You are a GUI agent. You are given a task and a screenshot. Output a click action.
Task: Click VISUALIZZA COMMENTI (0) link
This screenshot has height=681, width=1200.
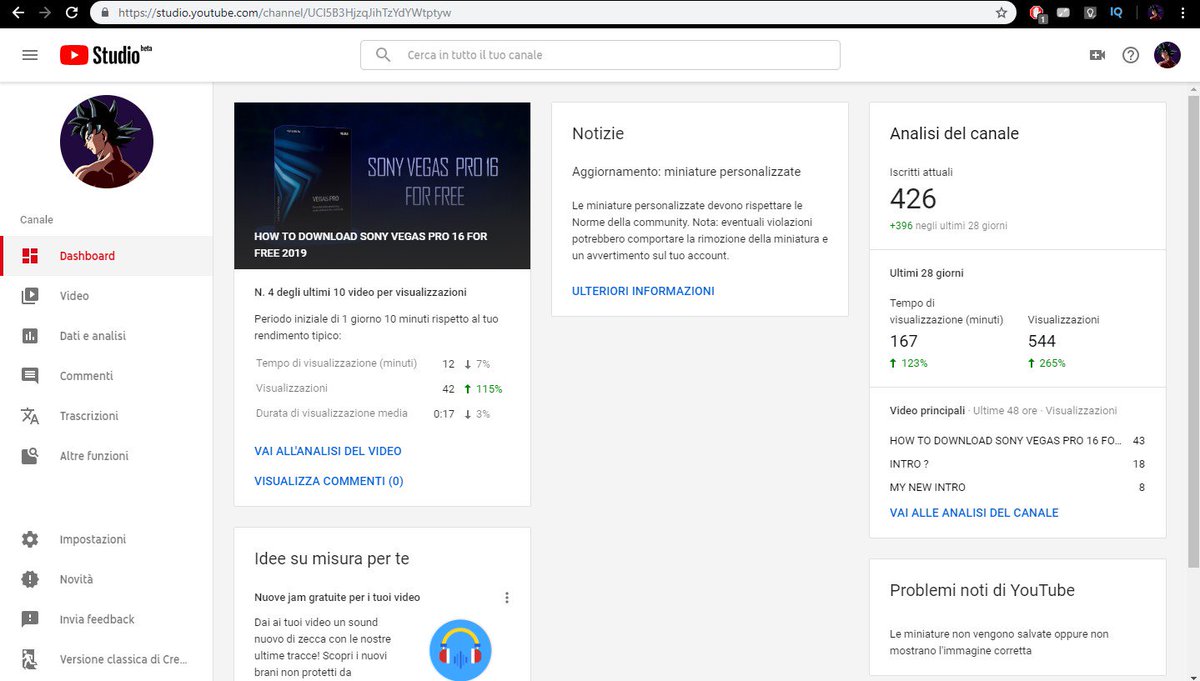[329, 481]
